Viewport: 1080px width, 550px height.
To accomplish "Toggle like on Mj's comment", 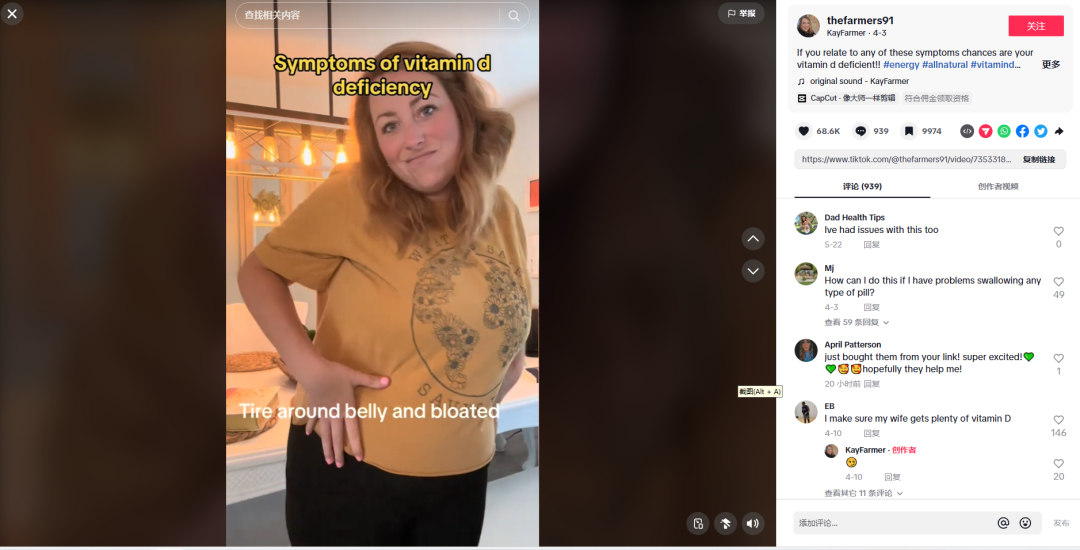I will tap(1059, 282).
